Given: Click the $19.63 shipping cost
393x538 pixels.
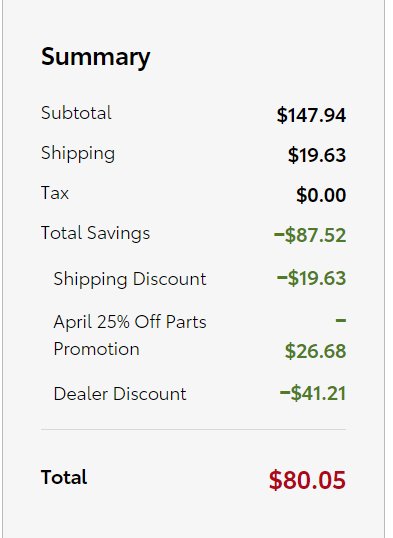Looking at the screenshot, I should pyautogui.click(x=316, y=155).
